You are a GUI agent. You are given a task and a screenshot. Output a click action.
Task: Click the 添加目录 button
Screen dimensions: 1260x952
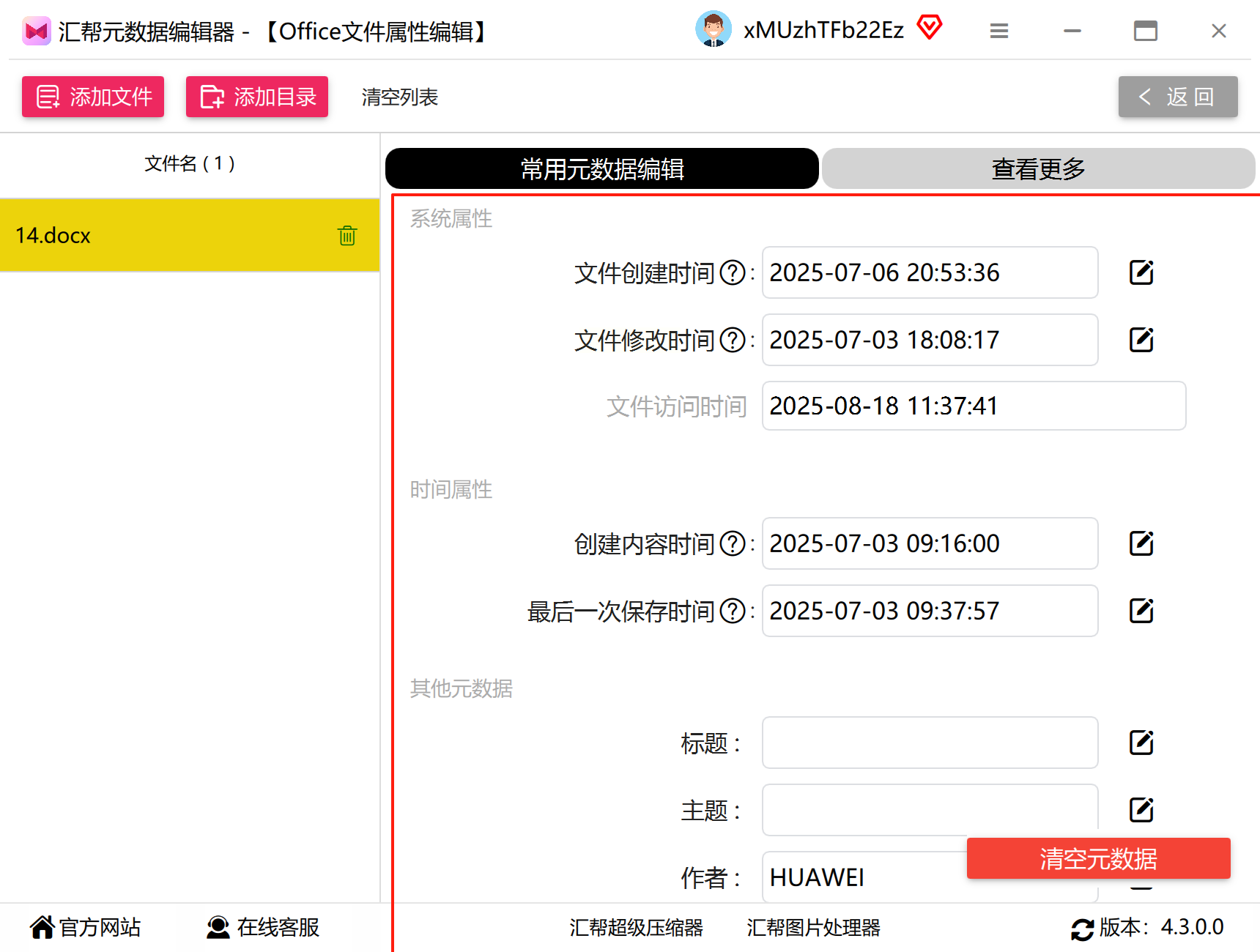pos(257,97)
